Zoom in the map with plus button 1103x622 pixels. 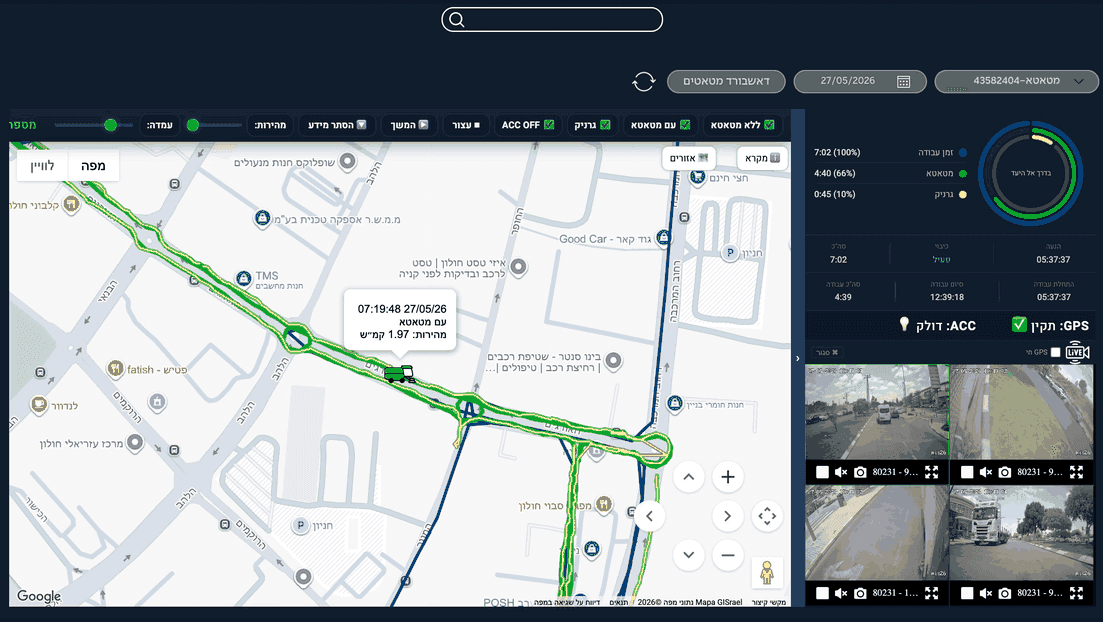coord(727,477)
